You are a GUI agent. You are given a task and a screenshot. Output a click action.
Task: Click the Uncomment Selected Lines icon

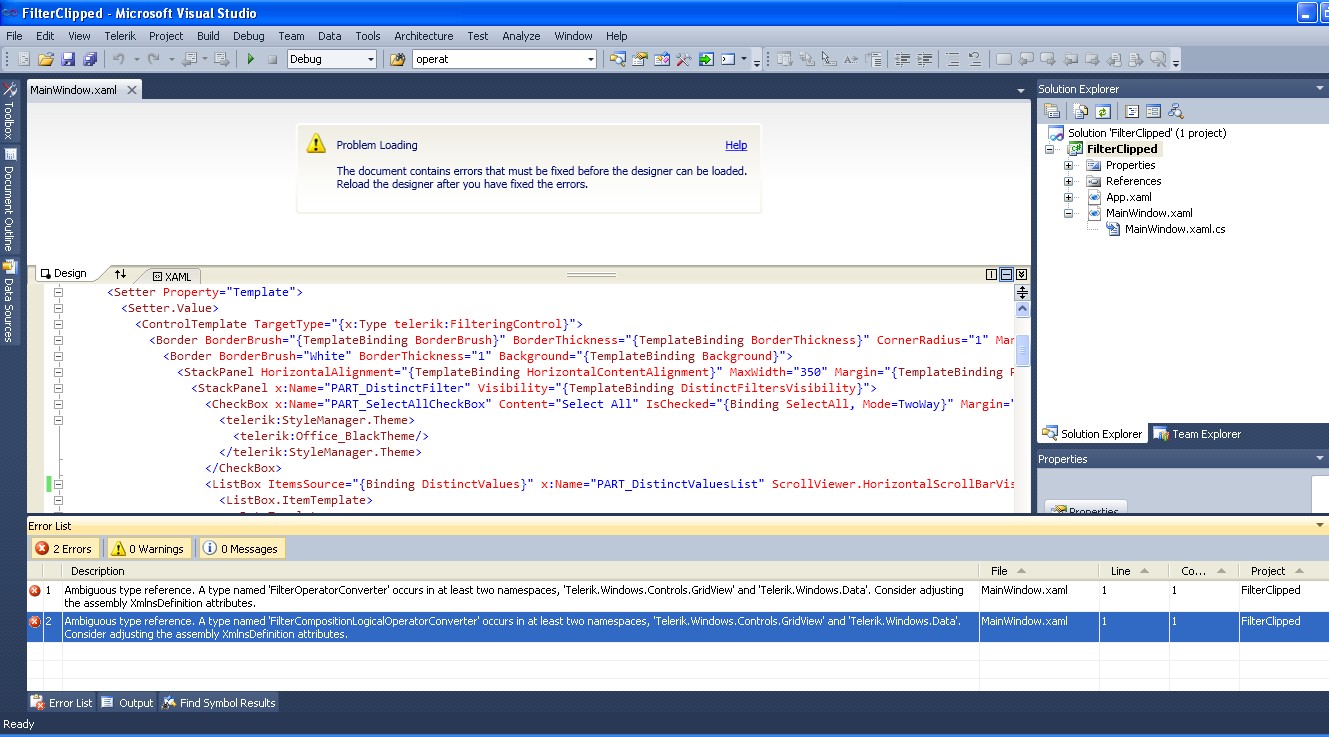point(974,59)
